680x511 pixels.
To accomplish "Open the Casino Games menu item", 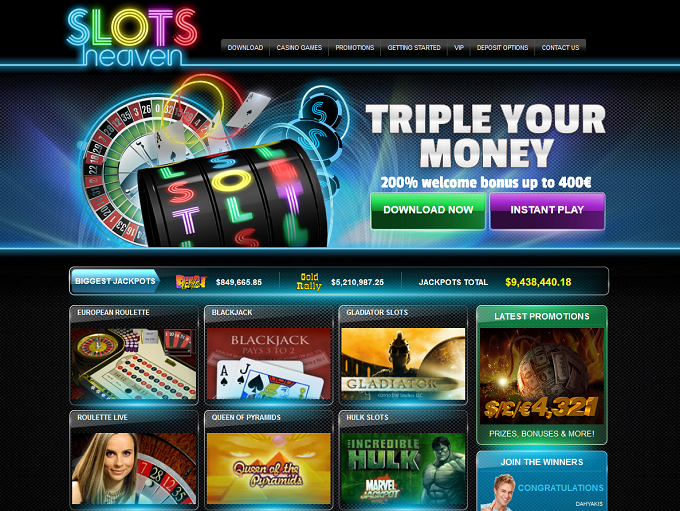I will 299,48.
